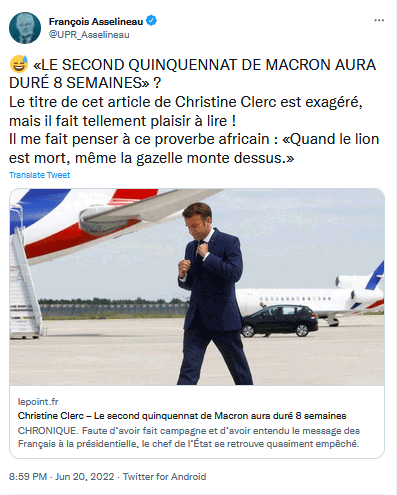Open François Asselineau's profile avatar
This screenshot has width=397, height=495.
[25, 28]
